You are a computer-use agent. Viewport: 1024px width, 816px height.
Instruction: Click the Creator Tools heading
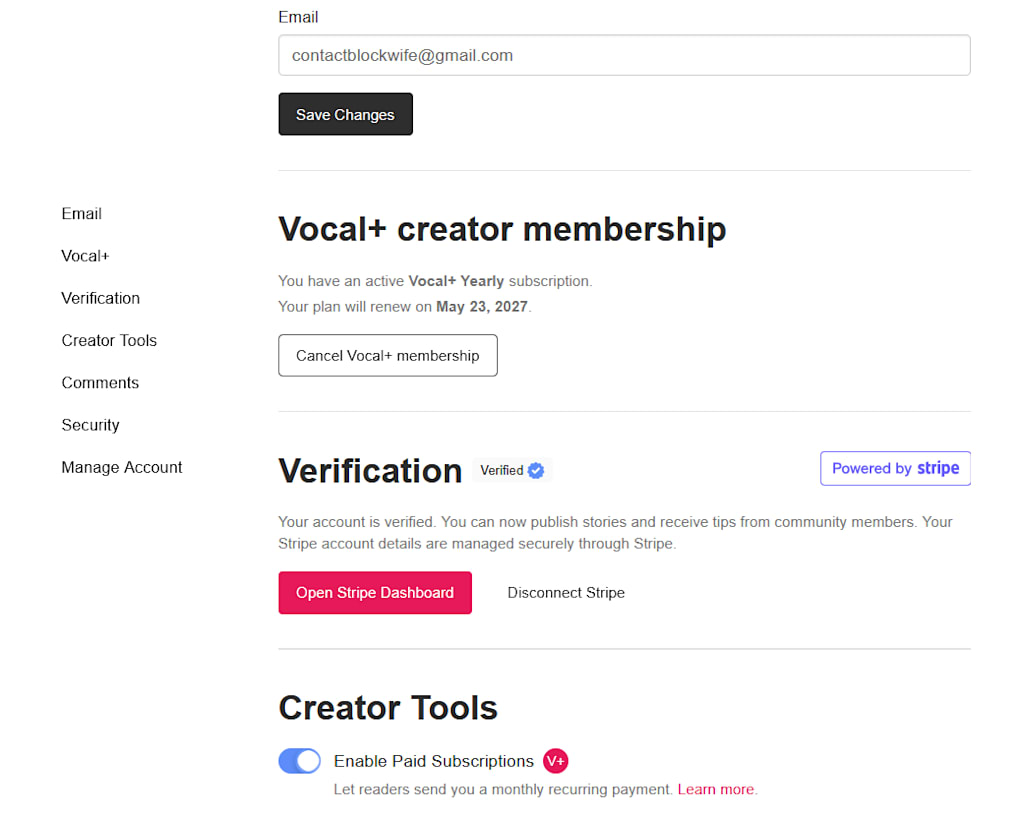[388, 708]
